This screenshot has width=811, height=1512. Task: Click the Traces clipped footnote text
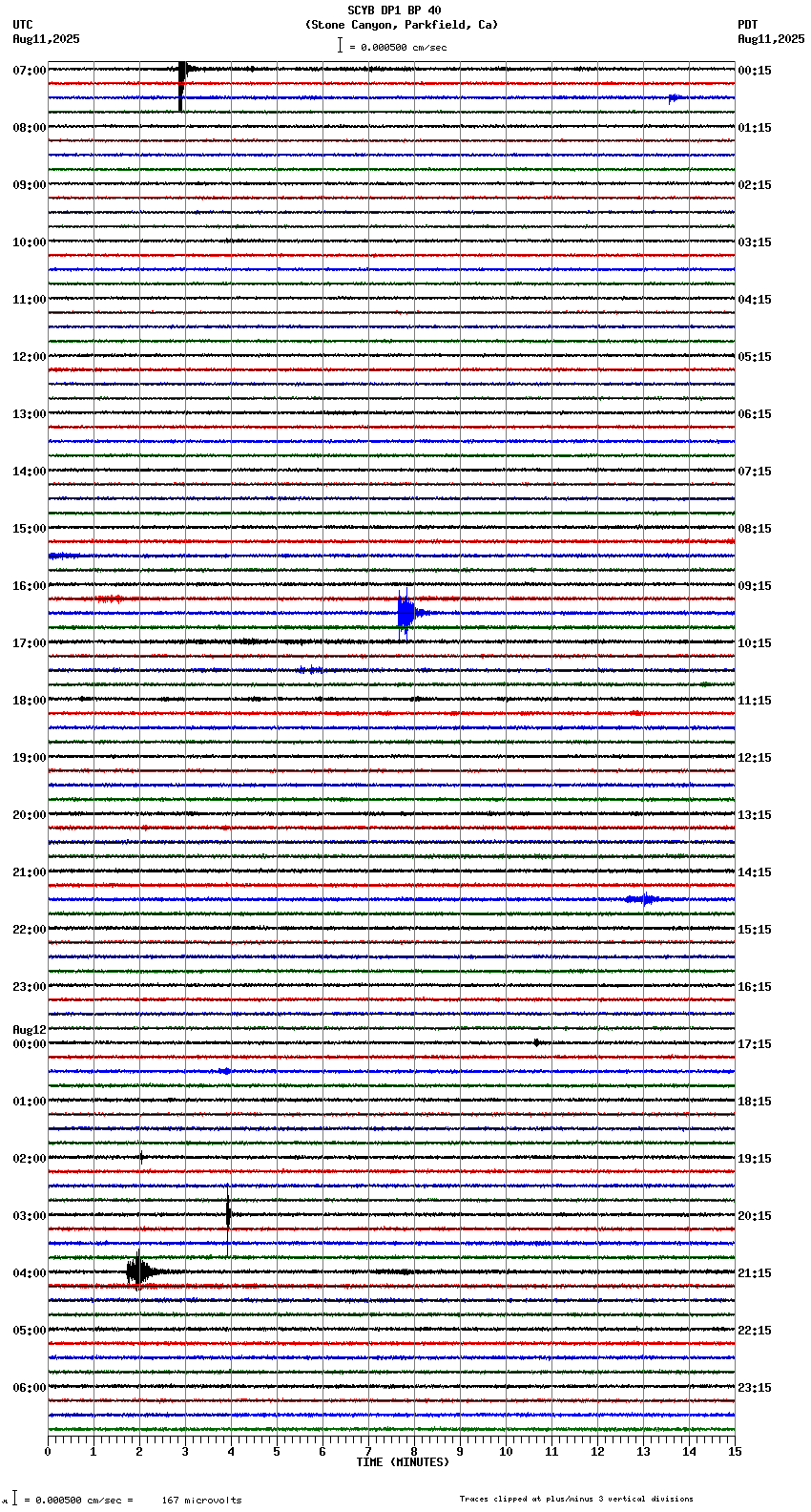click(x=576, y=1499)
